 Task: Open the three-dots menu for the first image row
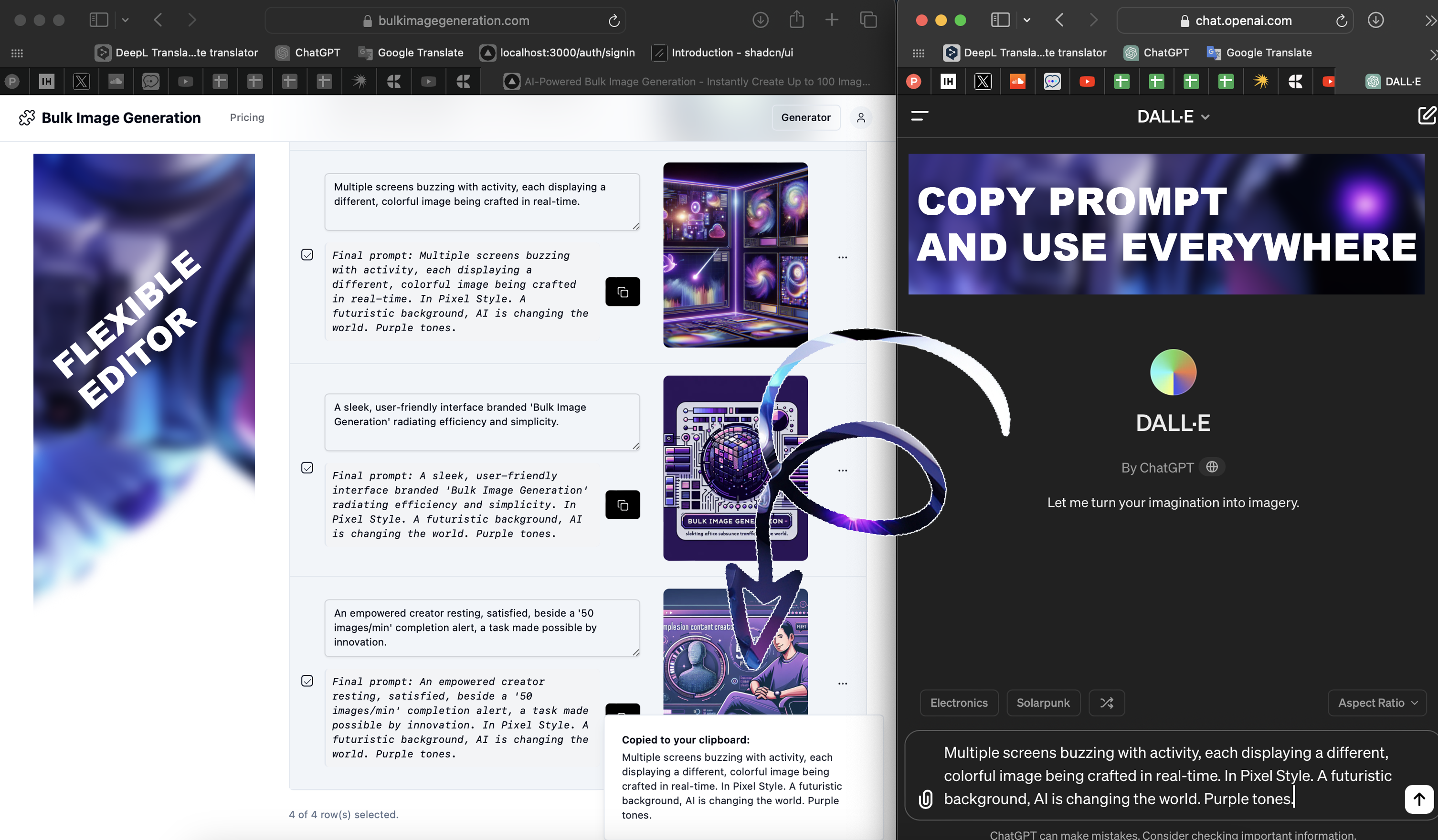[842, 257]
